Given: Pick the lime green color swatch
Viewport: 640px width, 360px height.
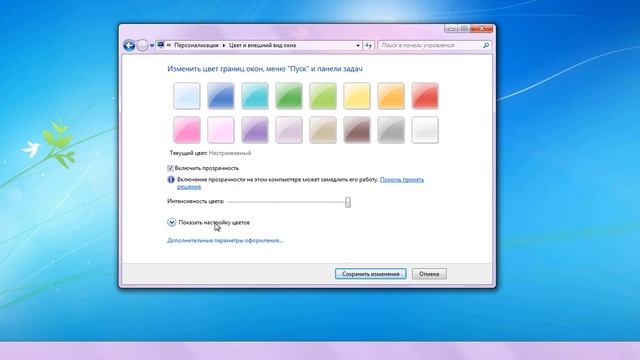Looking at the screenshot, I should tap(323, 96).
